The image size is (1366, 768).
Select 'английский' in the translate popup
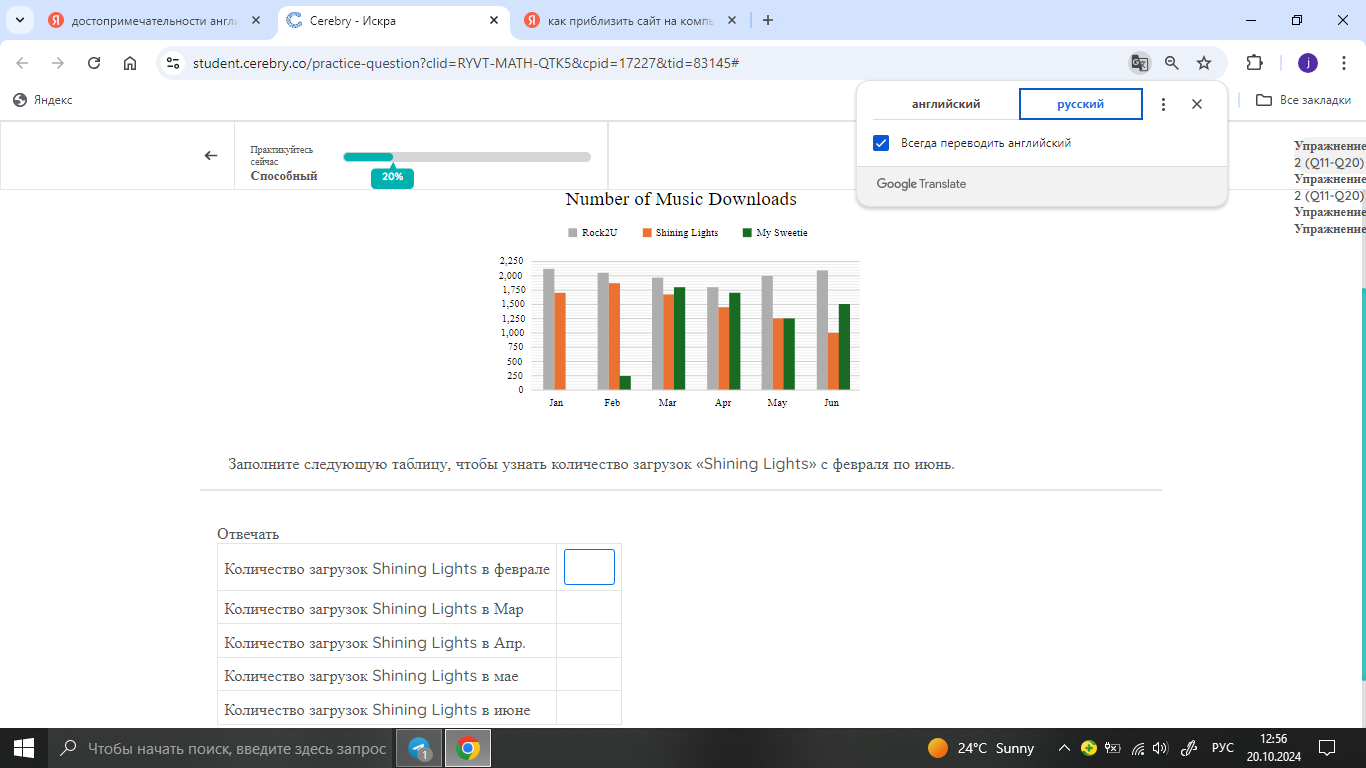point(946,104)
